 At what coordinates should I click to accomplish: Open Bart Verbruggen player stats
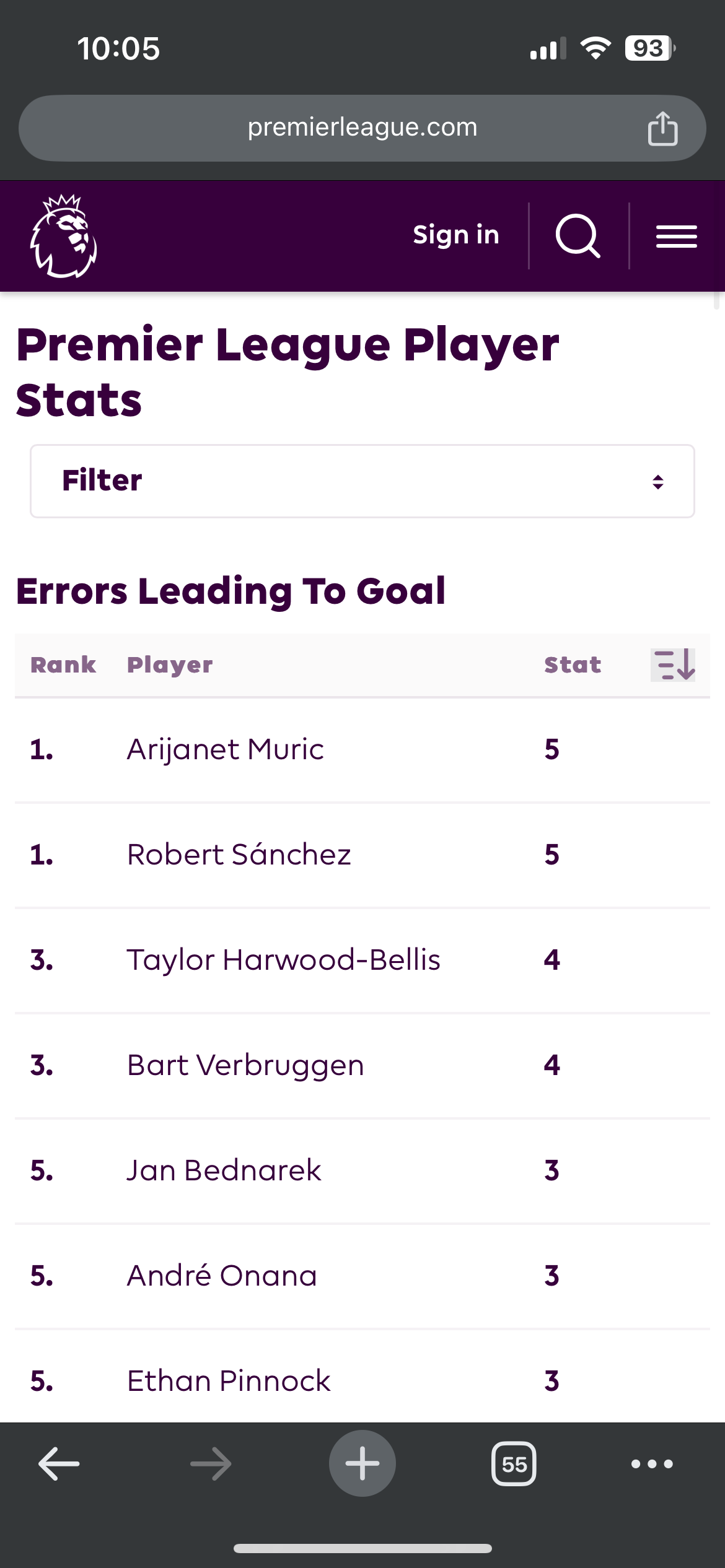coord(362,1066)
